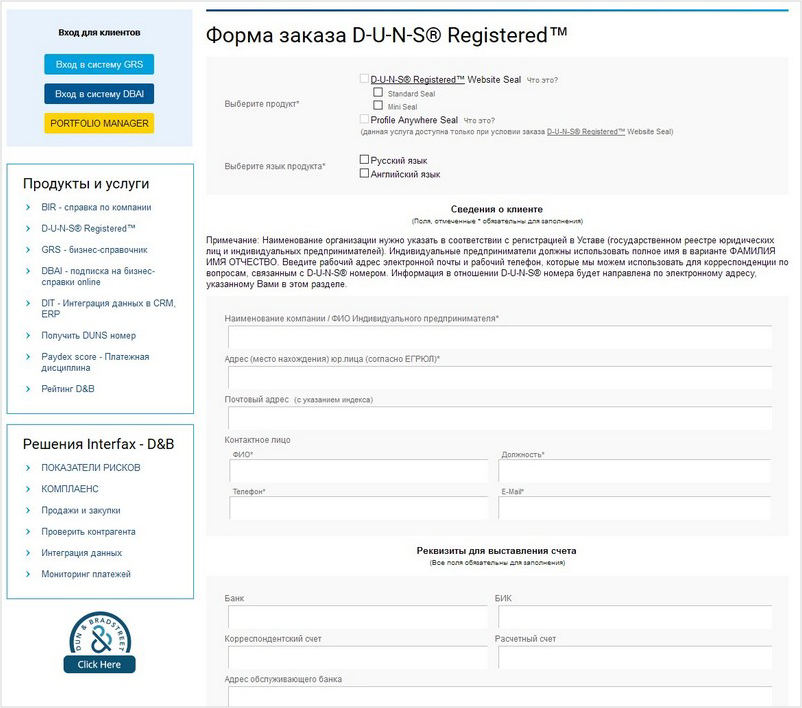The width and height of the screenshot is (802, 708).
Task: Open D-U-N-S® Registered™ sidebar item
Action: (88, 229)
